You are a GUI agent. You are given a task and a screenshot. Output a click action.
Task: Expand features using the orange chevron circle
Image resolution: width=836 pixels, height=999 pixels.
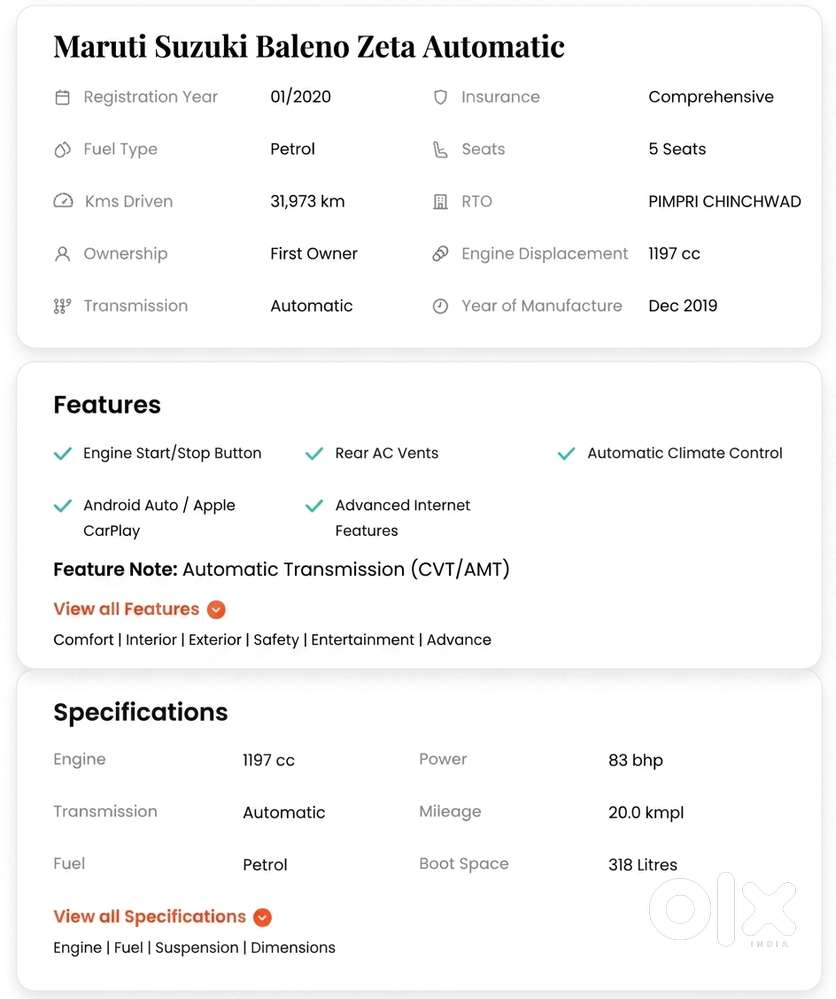pyautogui.click(x=216, y=610)
